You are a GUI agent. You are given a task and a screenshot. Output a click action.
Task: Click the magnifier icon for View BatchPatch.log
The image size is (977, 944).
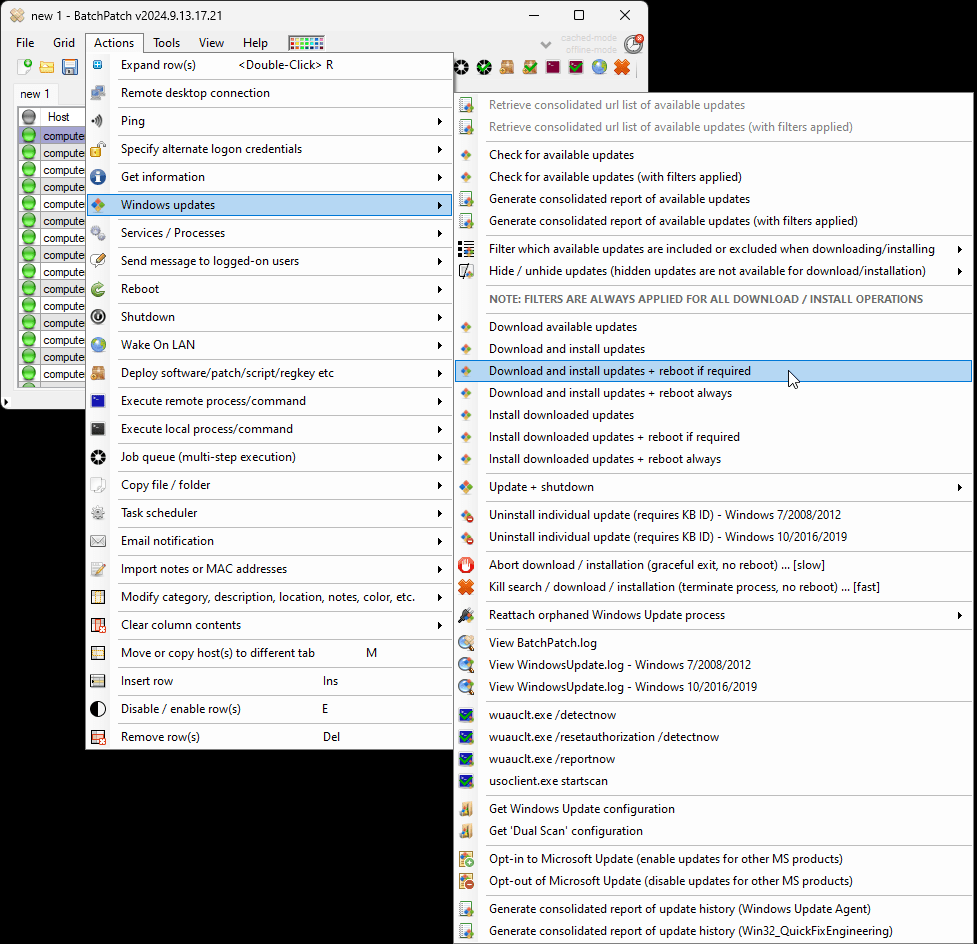(x=466, y=643)
